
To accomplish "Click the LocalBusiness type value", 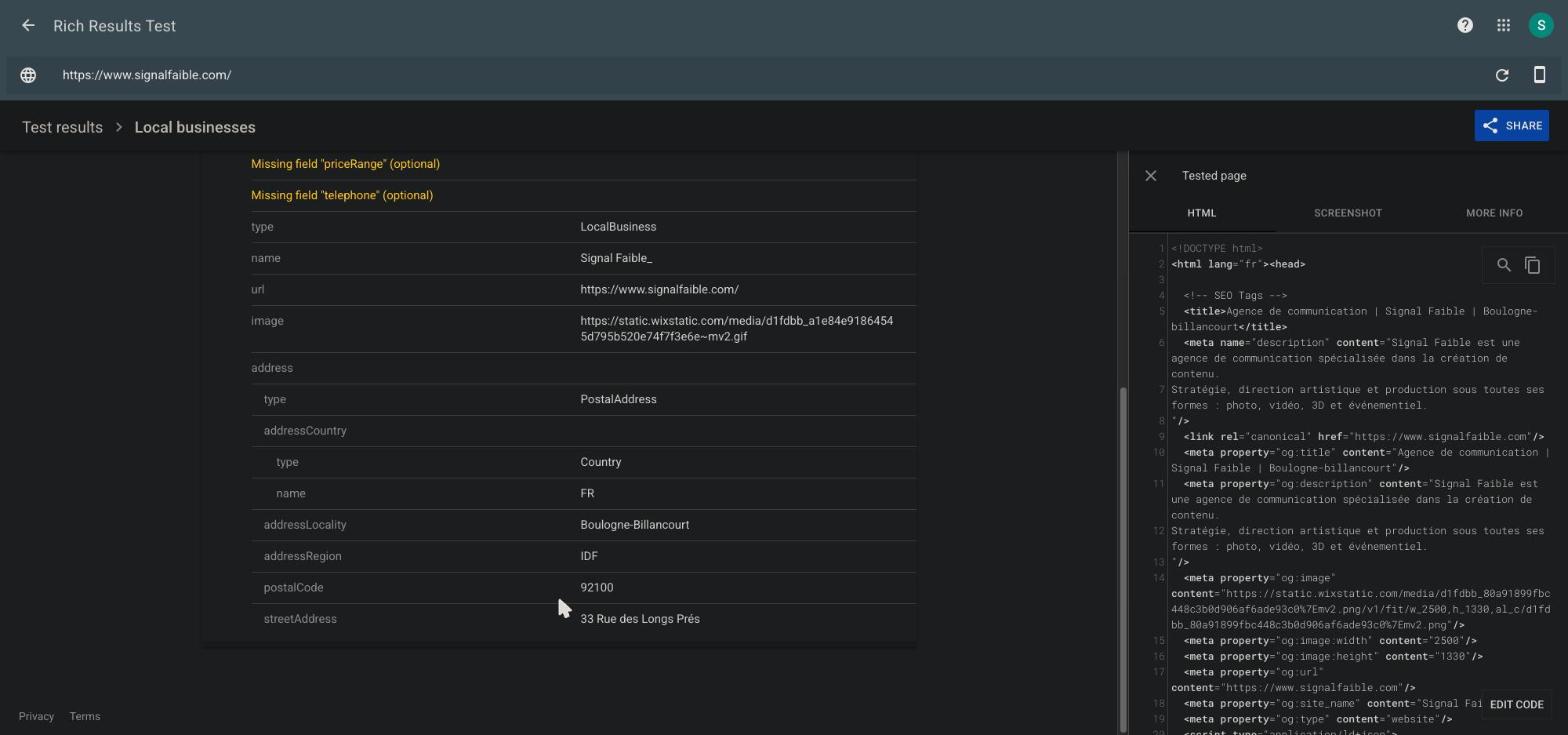I will 618,227.
